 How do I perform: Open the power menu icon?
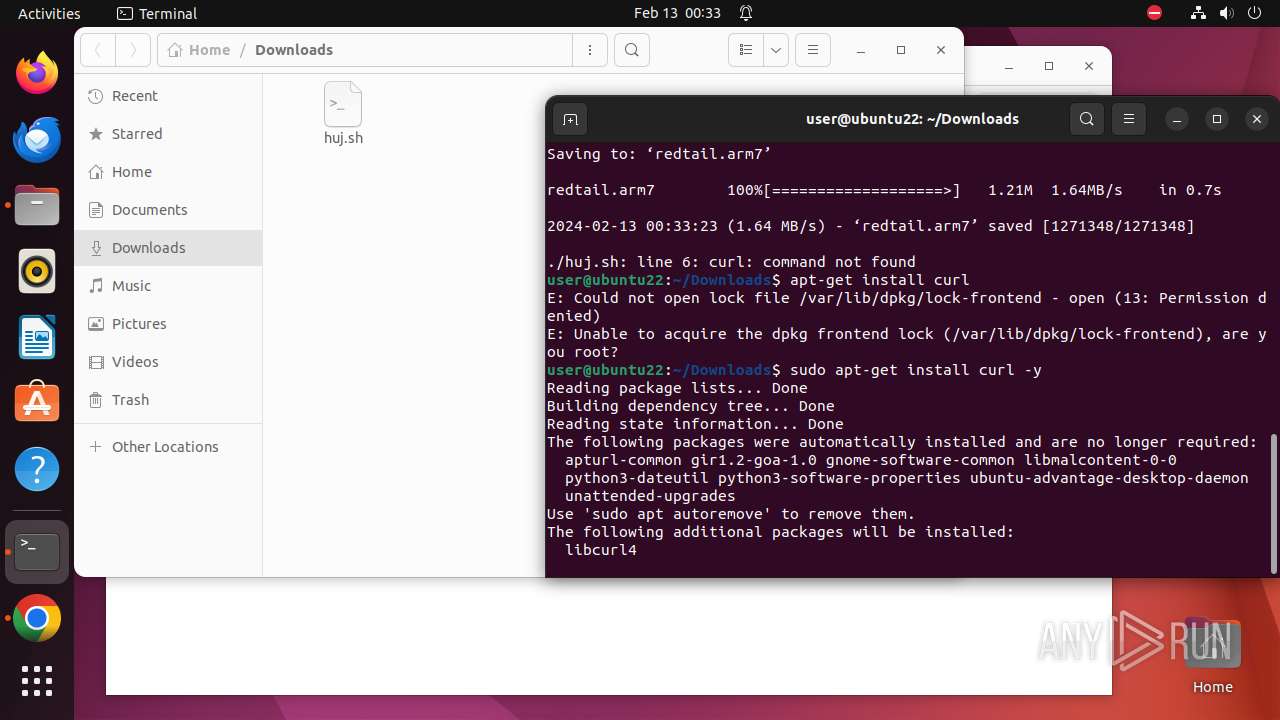point(1254,13)
